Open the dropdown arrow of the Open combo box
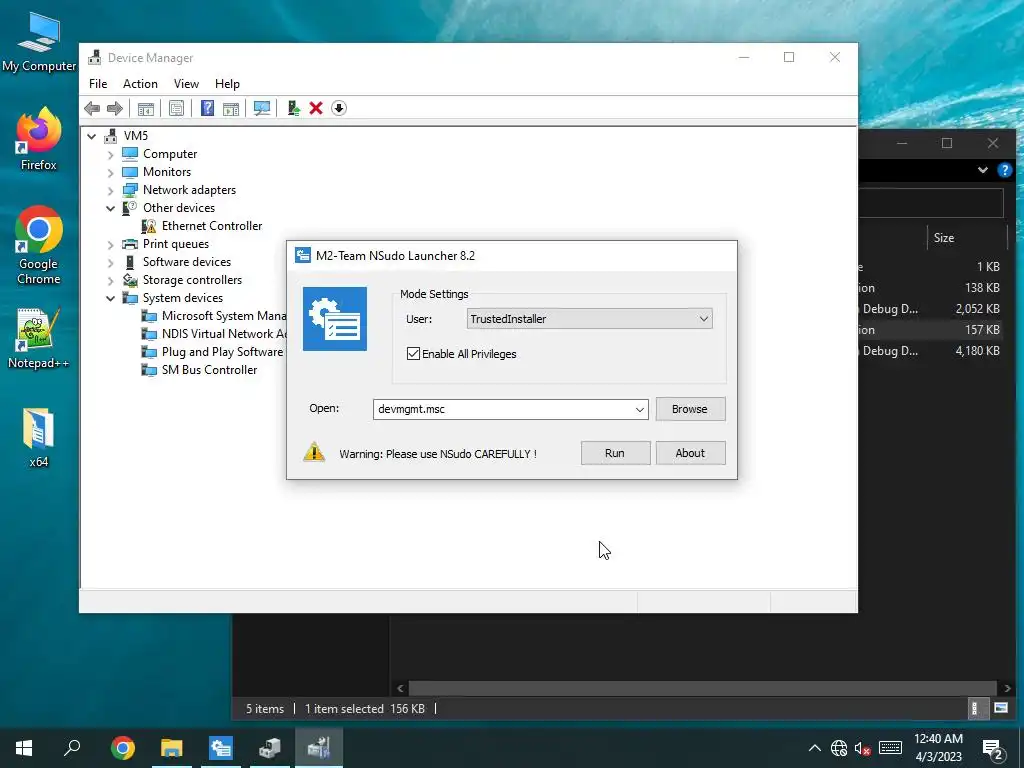 pos(640,409)
